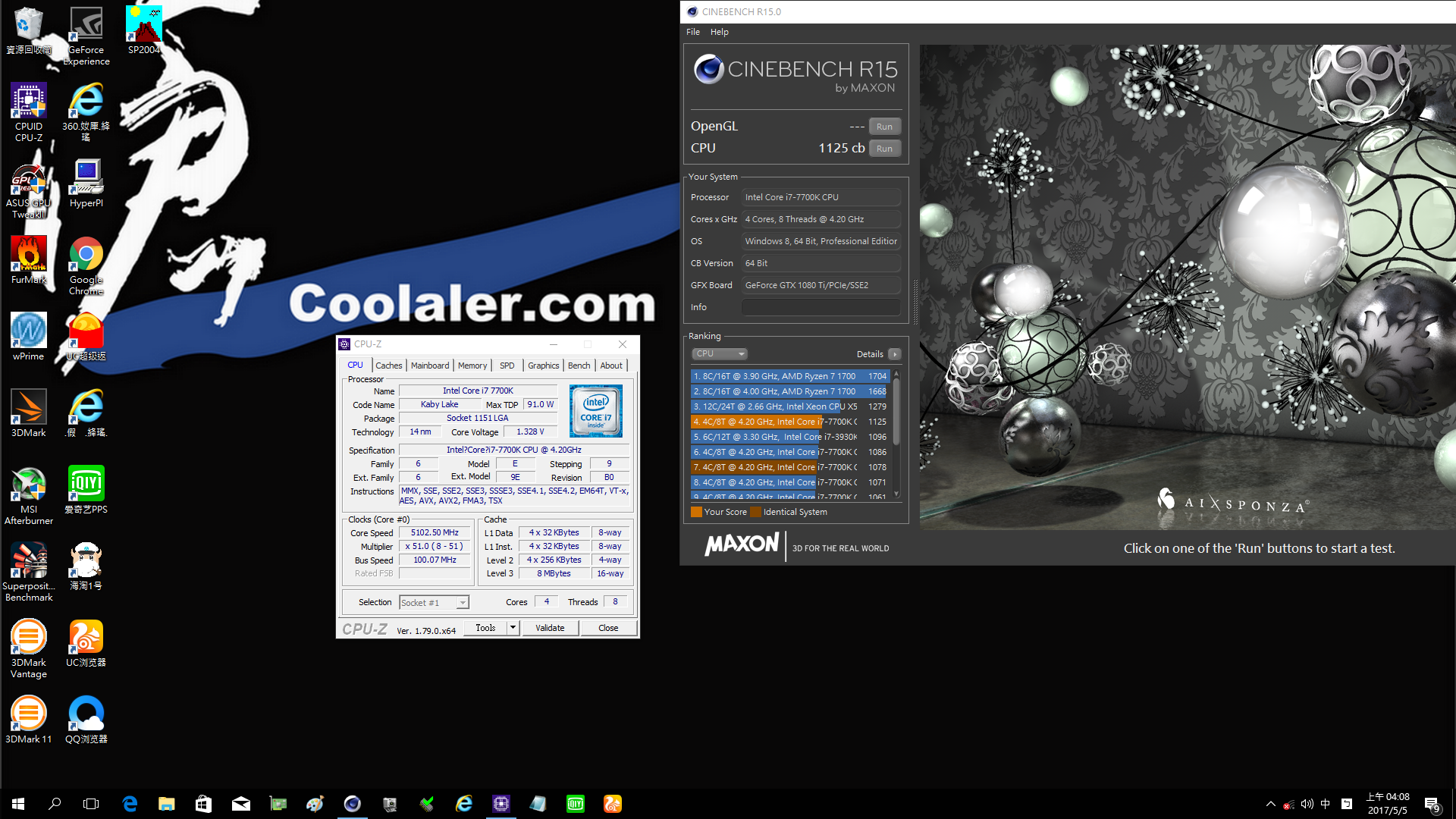The height and width of the screenshot is (819, 1456).
Task: Select Intel Xeon X5 12C/24T ranking row
Action: coord(789,406)
